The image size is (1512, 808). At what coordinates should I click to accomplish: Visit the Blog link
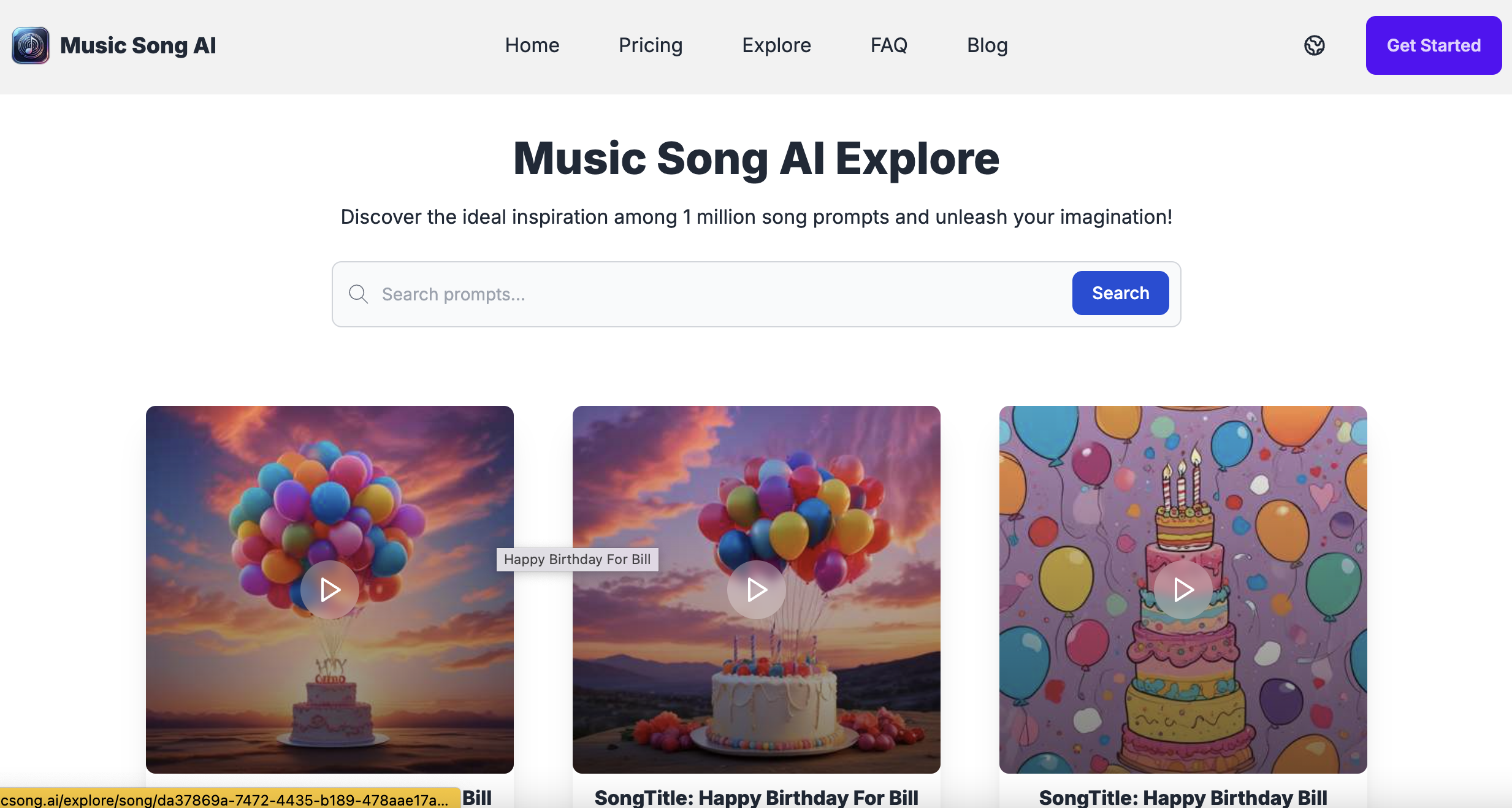(x=987, y=45)
